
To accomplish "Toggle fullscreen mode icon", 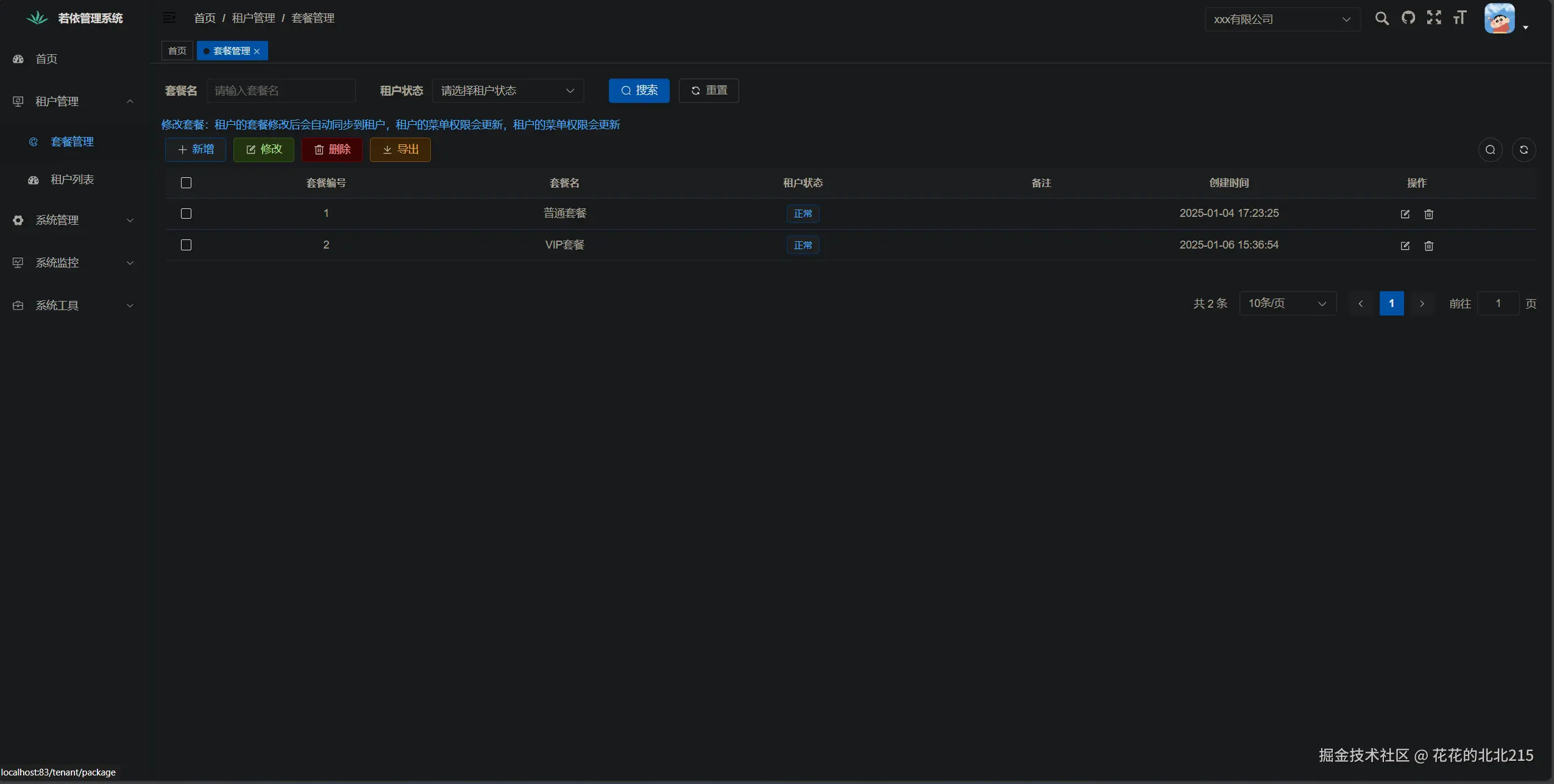I will coord(1434,18).
